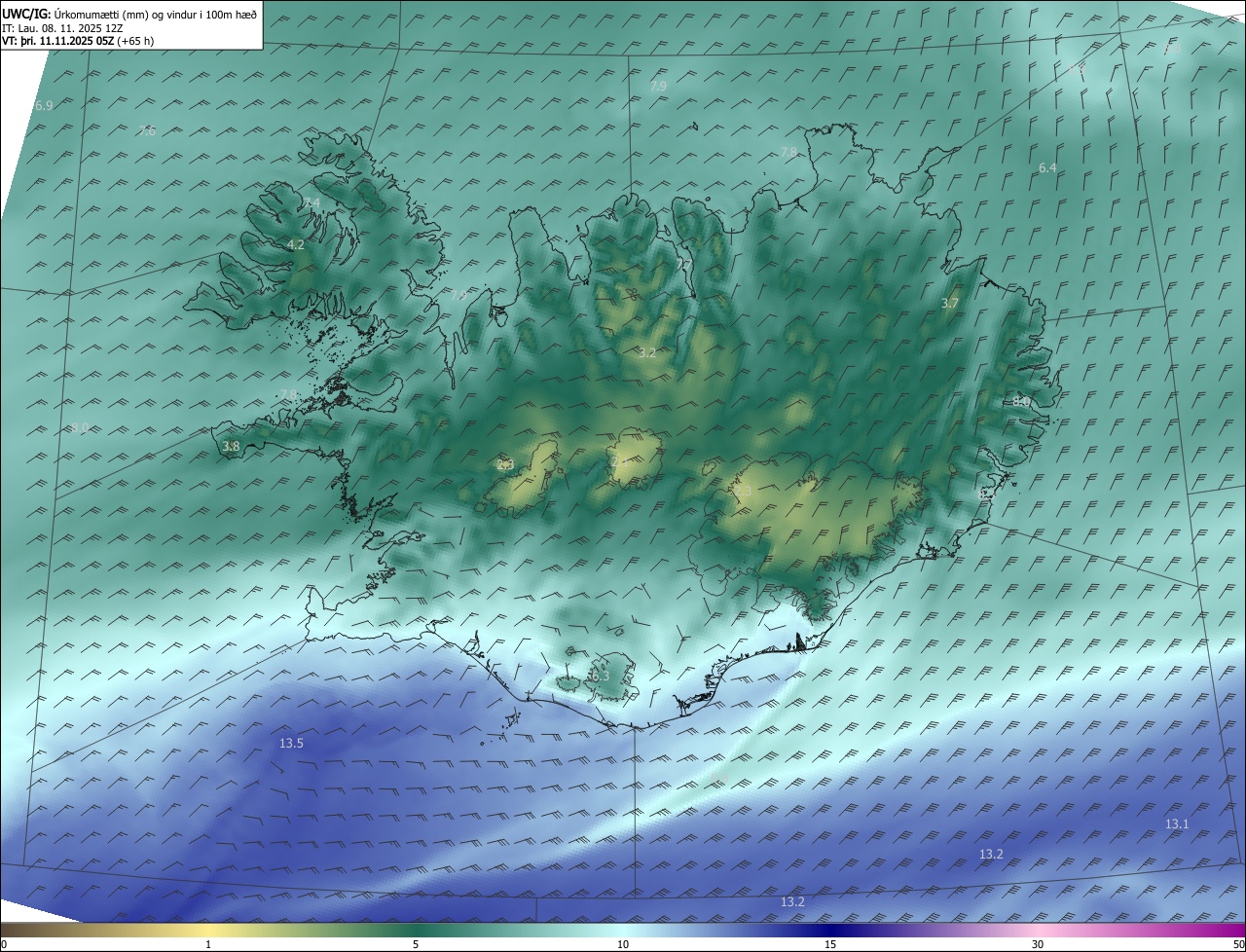The height and width of the screenshot is (952, 1246).
Task: Click the 6.3 value near the south coast
Action: pos(600,676)
